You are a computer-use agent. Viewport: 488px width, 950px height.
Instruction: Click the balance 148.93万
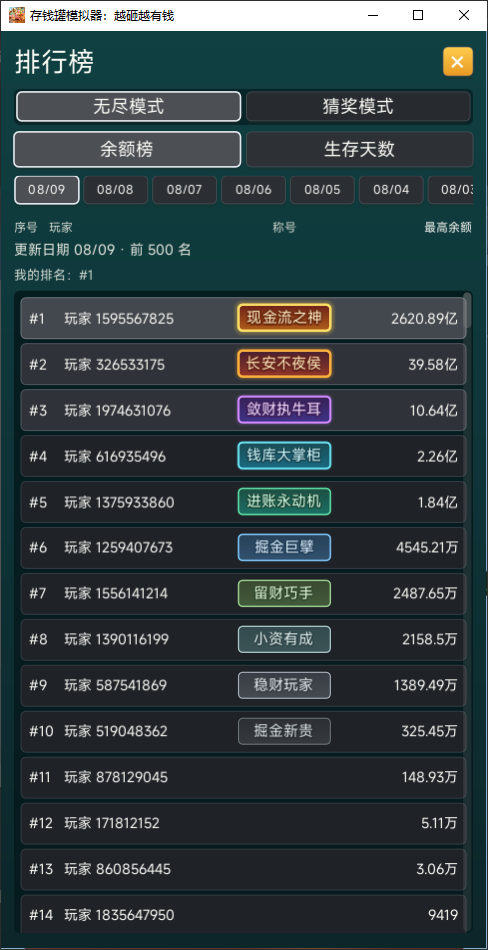pyautogui.click(x=430, y=778)
